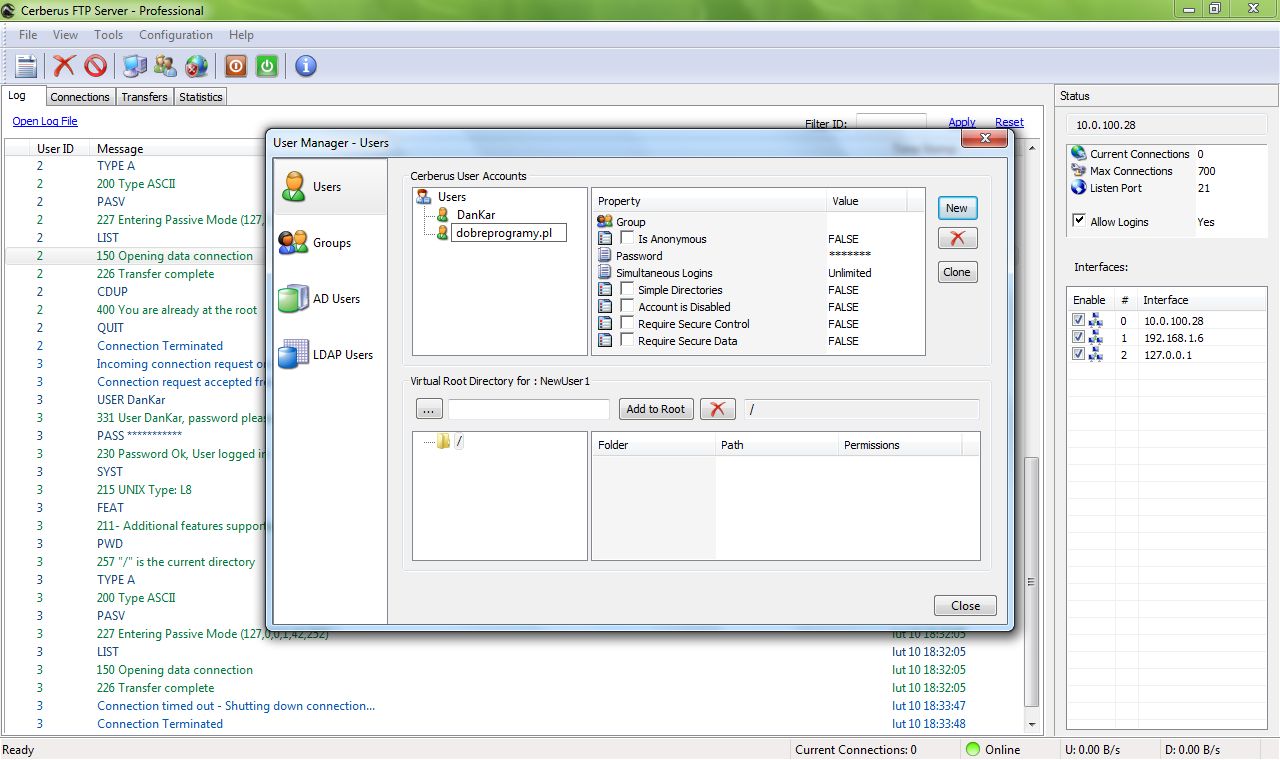Click the Listen Port globe icon
This screenshot has height=760, width=1280.
pos(1078,187)
